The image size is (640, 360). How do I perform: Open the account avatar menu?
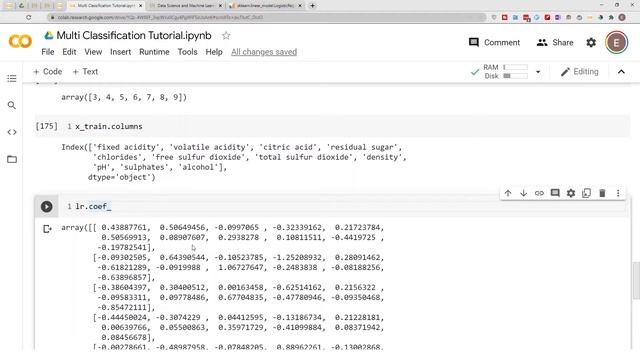point(616,42)
